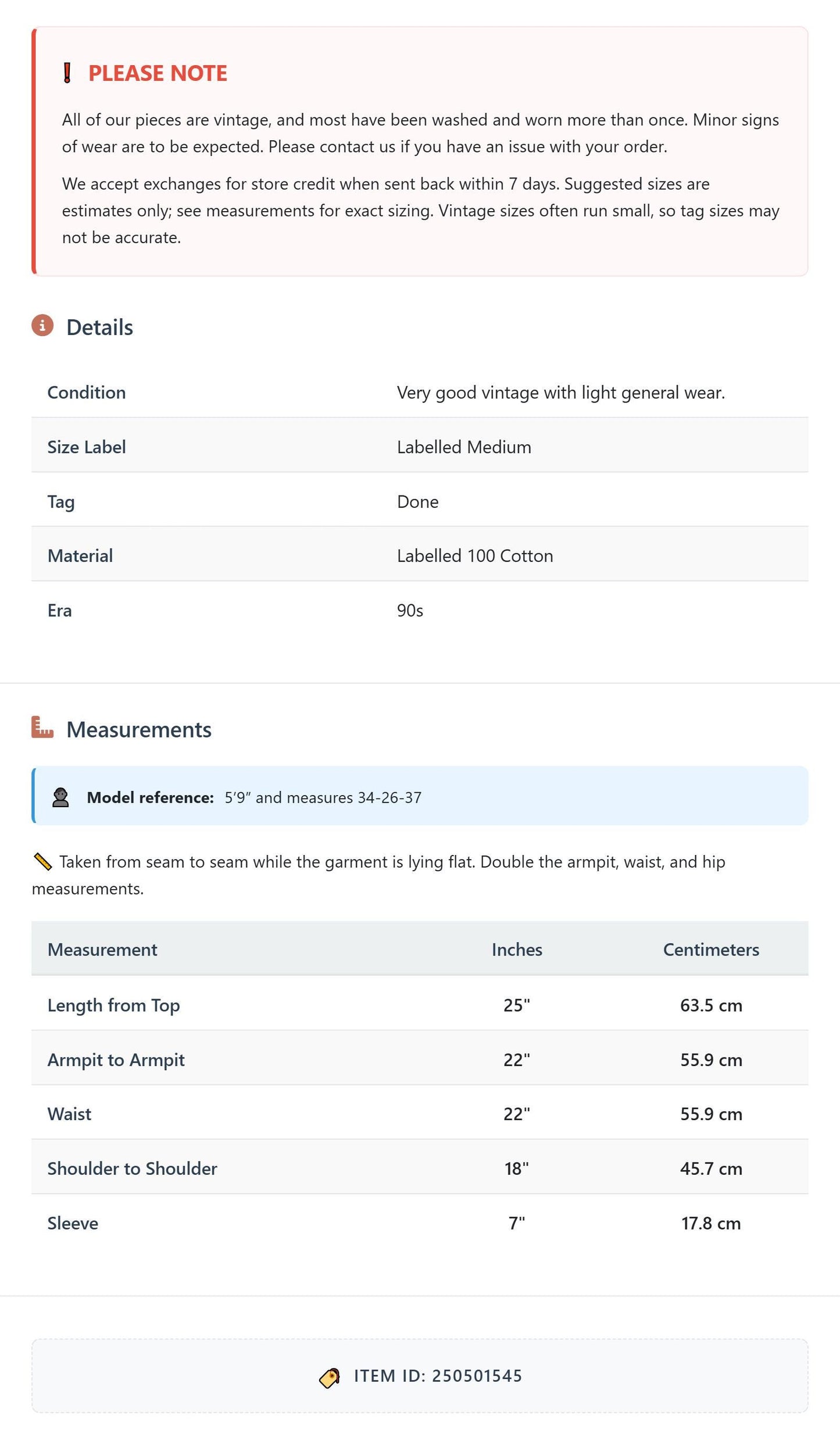Select the PLEASE NOTE heading

158,73
